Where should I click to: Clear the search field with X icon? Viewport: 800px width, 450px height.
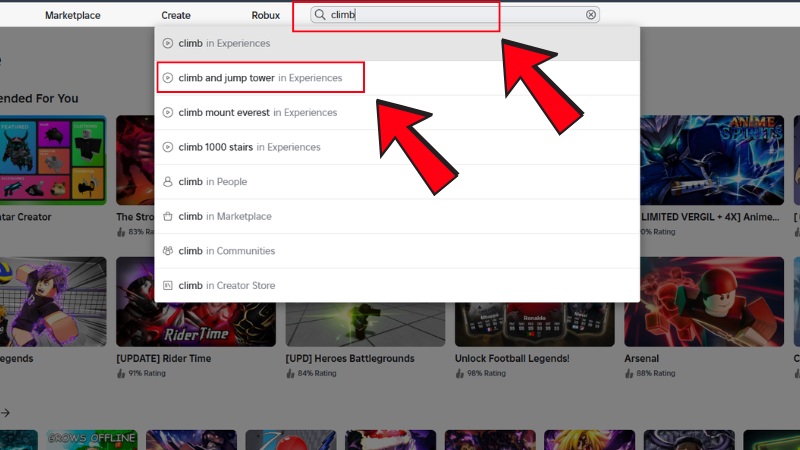[591, 15]
